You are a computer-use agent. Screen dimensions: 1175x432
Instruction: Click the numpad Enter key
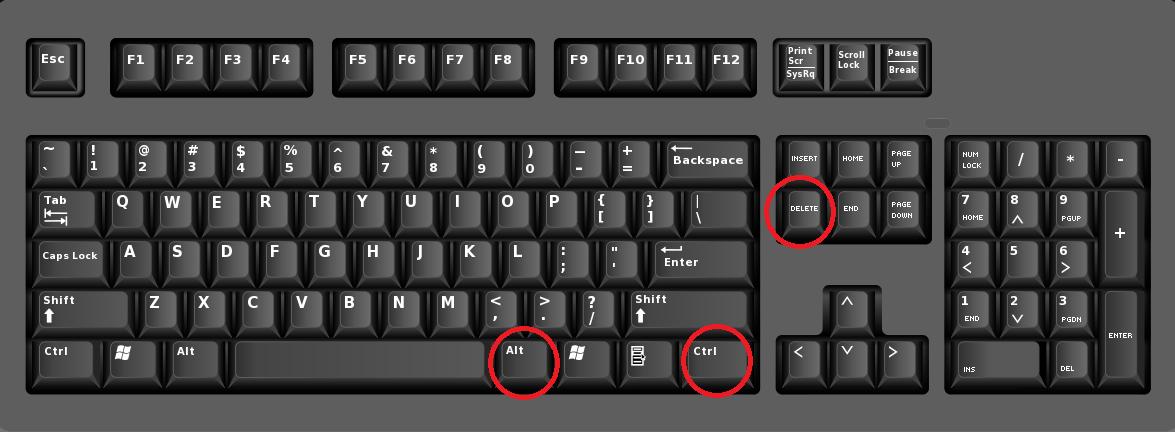[1120, 334]
